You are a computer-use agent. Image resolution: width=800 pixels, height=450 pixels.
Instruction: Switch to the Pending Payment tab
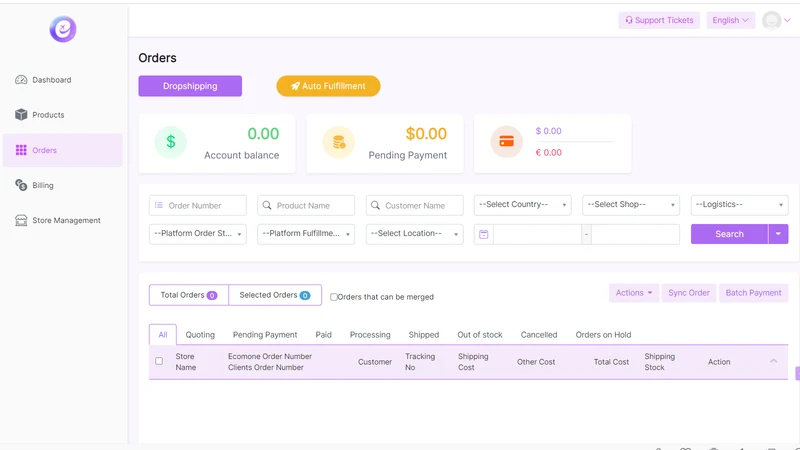click(265, 335)
